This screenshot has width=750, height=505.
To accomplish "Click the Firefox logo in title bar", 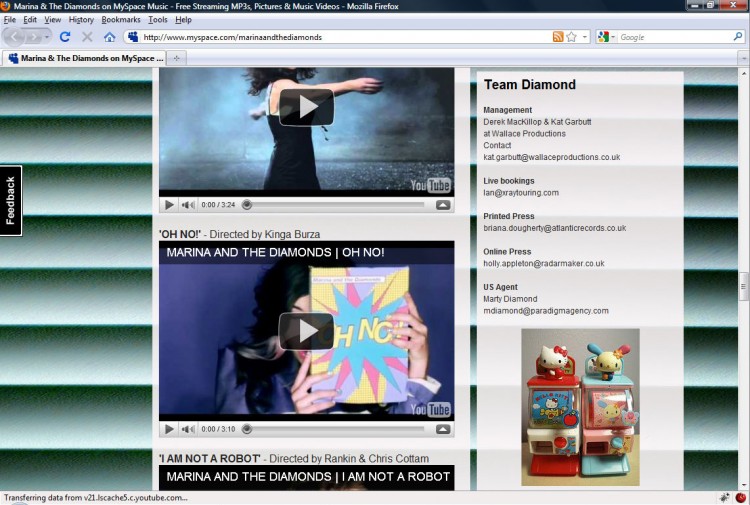I will point(5,6).
